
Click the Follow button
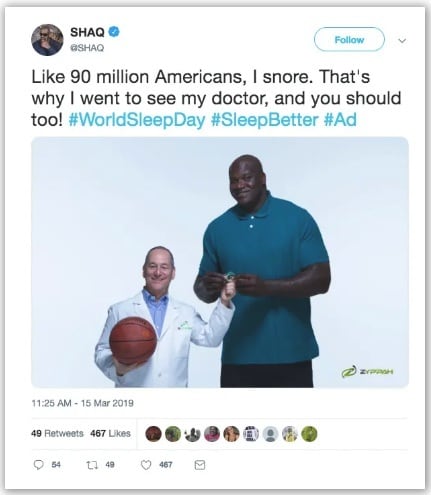[349, 40]
